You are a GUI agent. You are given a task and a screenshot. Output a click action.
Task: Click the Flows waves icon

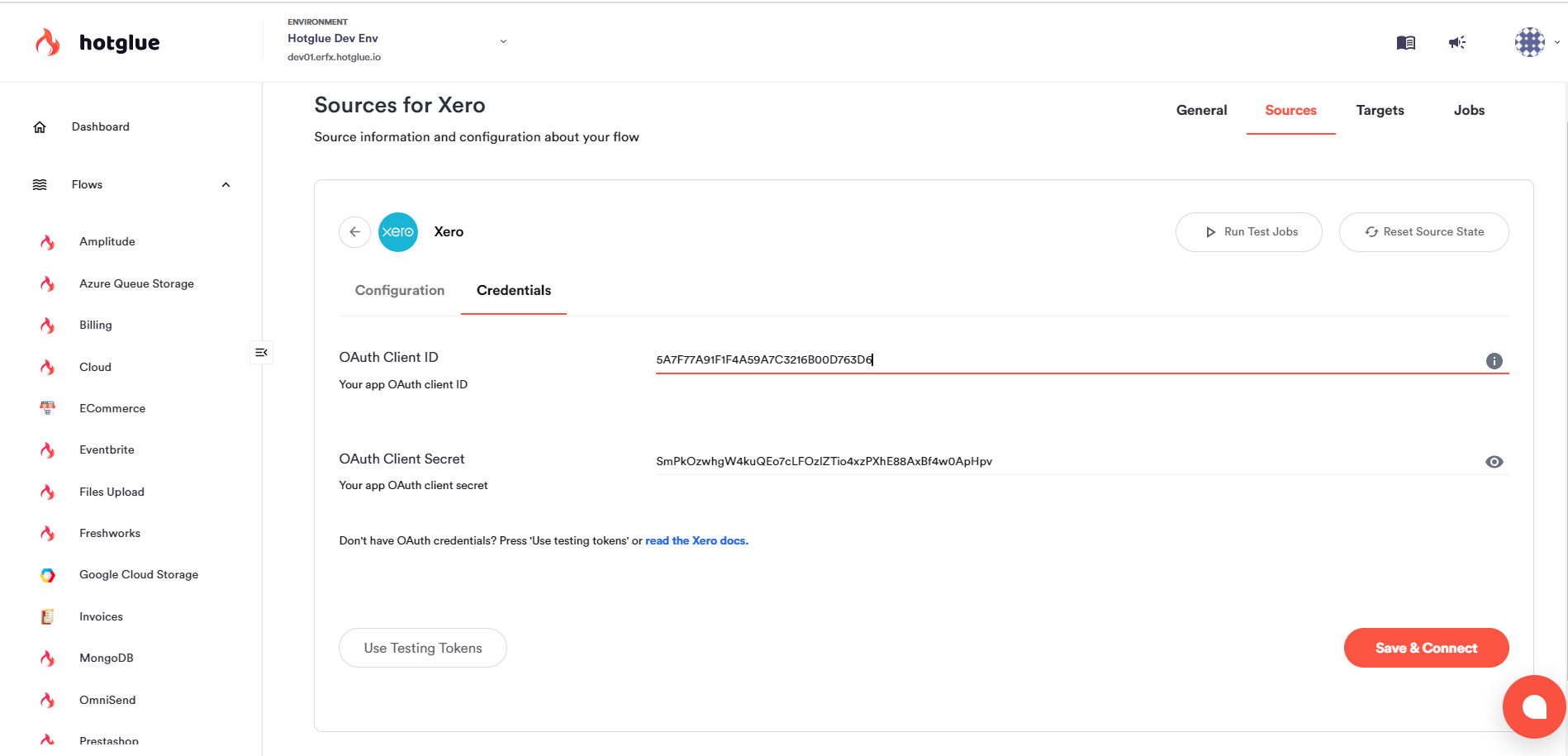click(40, 185)
